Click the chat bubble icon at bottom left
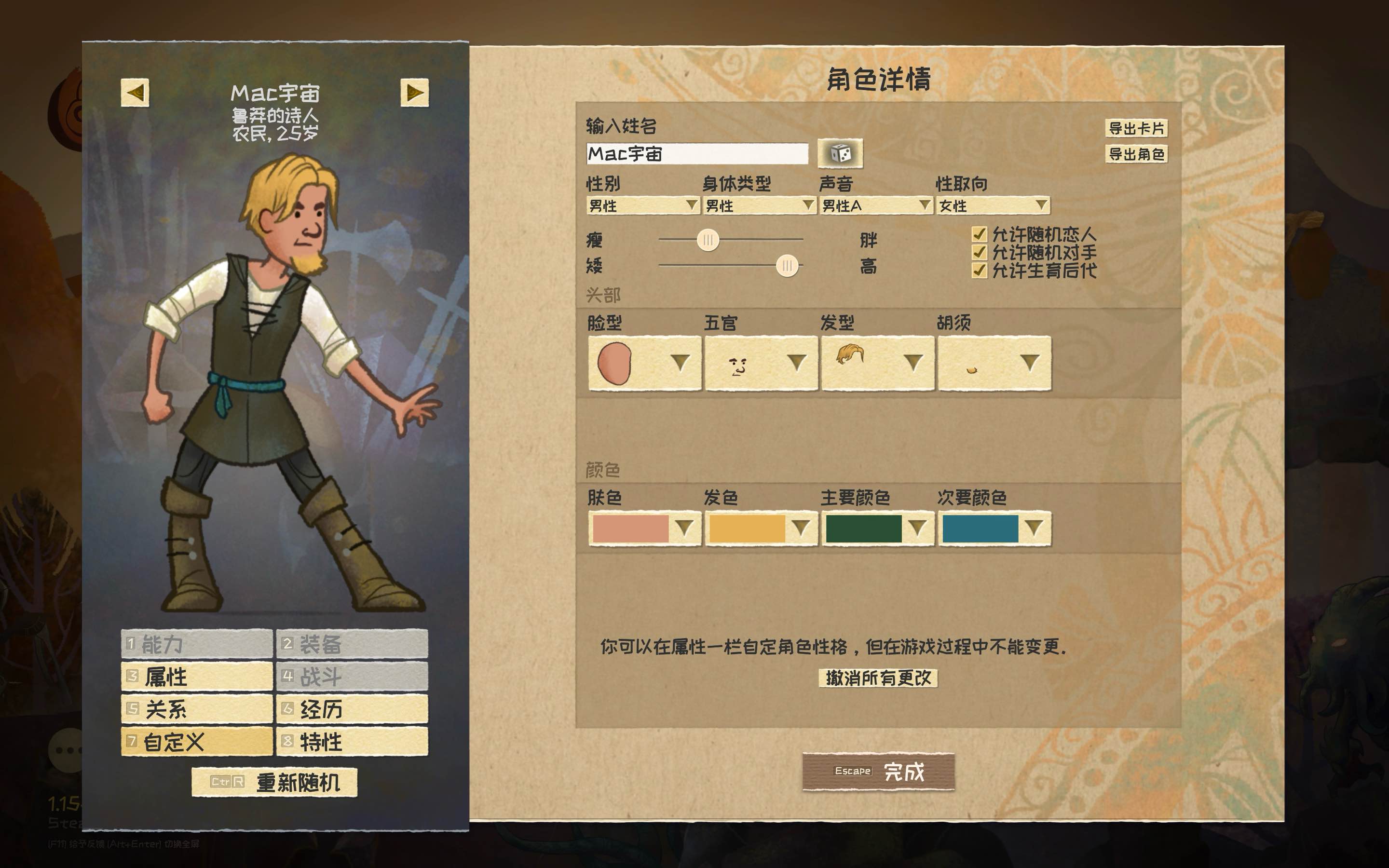The image size is (1389, 868). (x=66, y=749)
